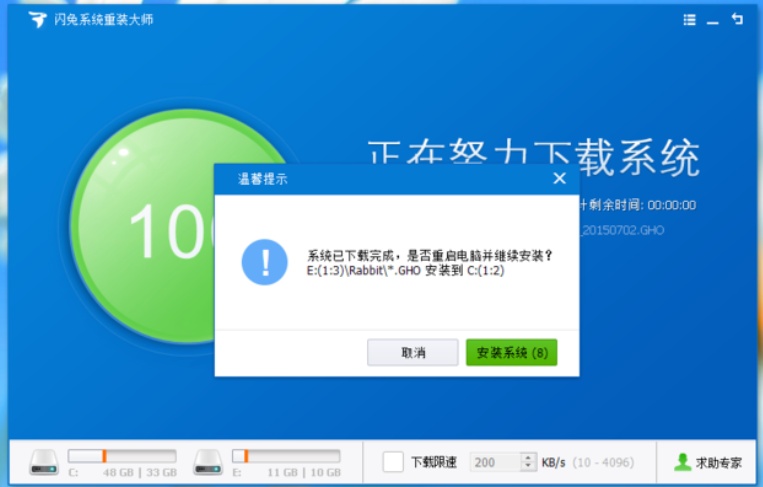Click the 系统已下载完成 message text

pyautogui.click(x=430, y=255)
